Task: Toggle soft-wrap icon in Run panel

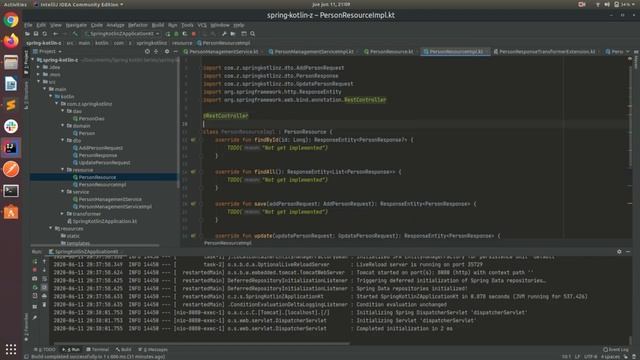Action: [44, 279]
